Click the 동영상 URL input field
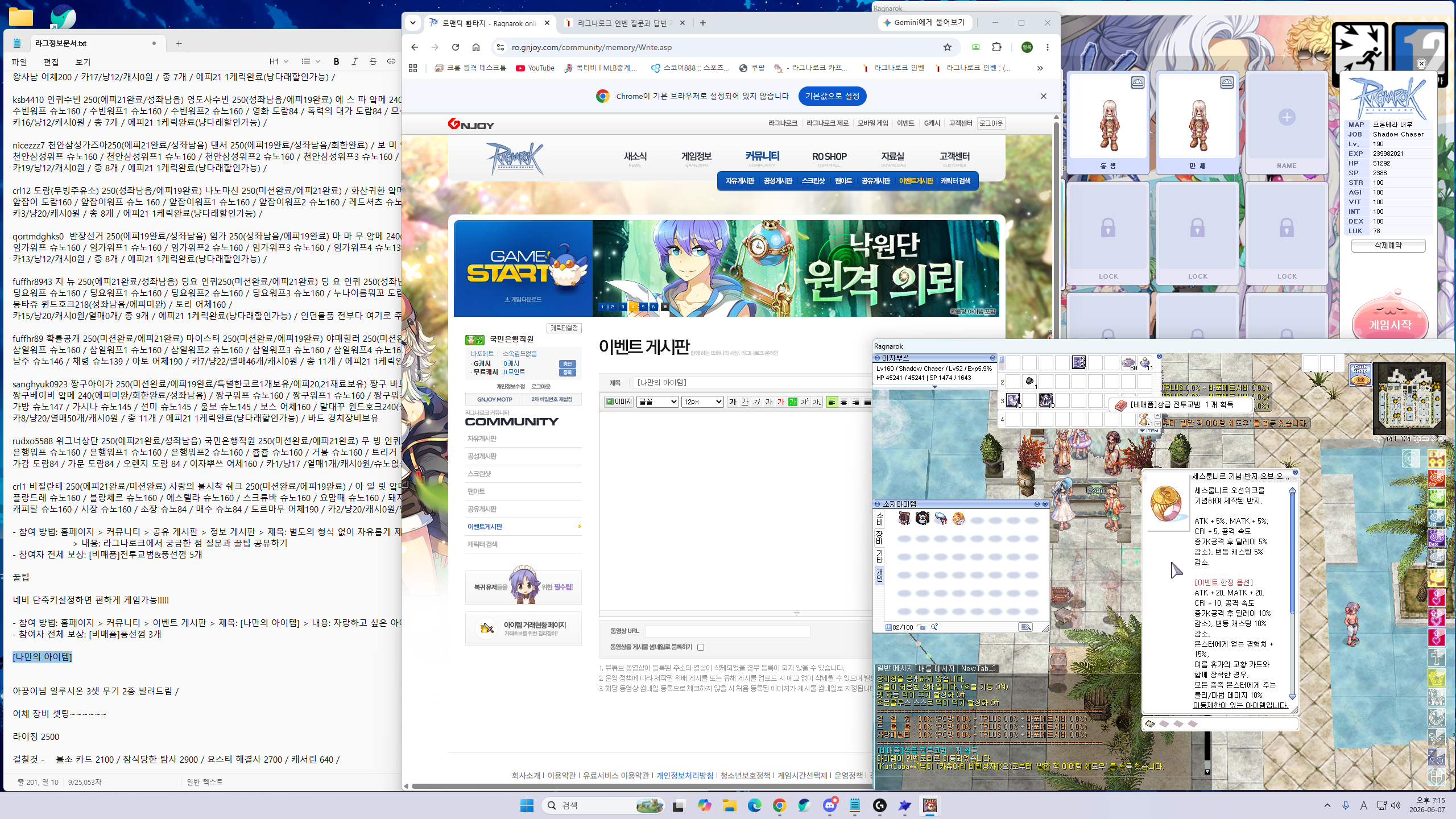 727,631
